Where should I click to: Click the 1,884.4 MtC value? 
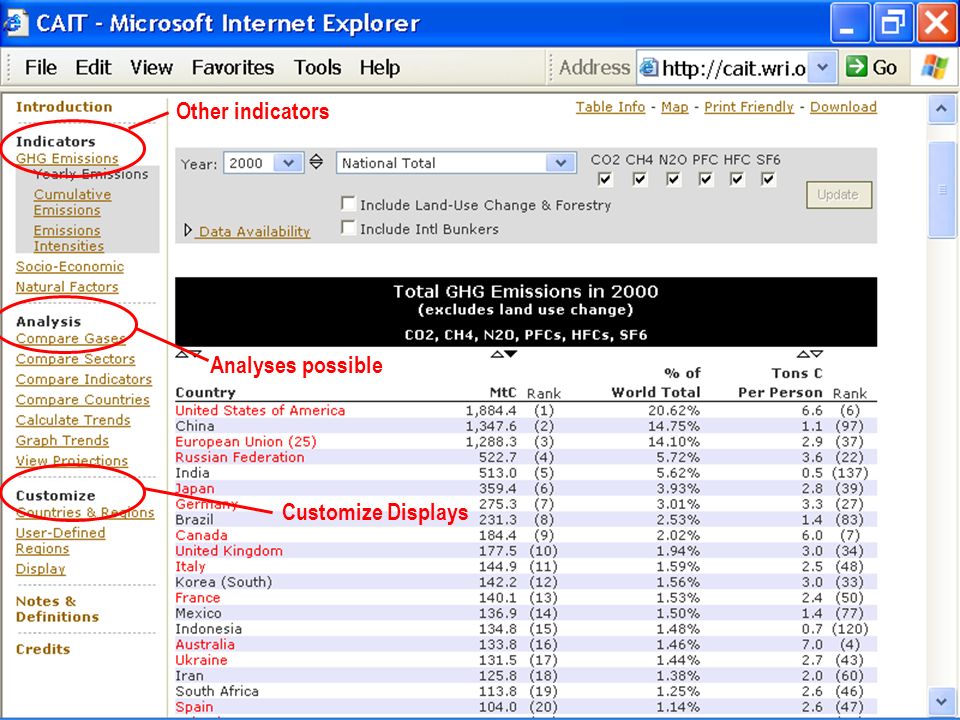tap(491, 411)
